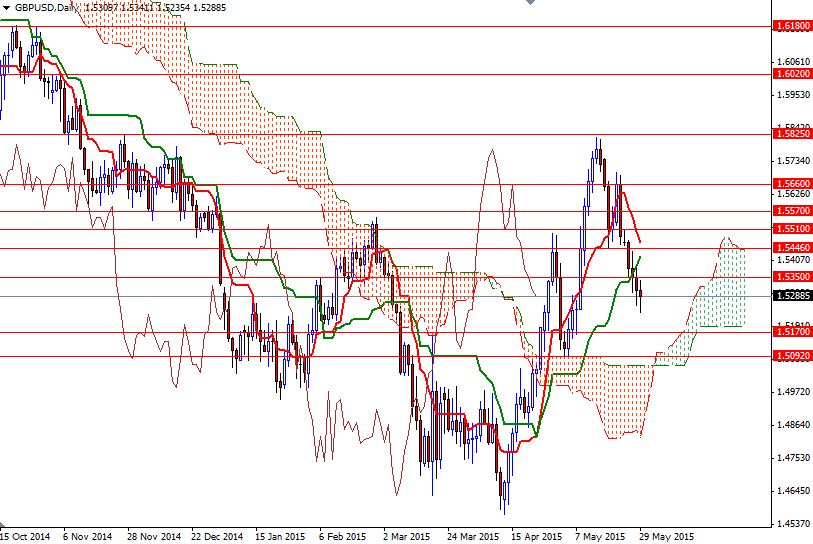
Task: Click the 6 Nov 2014 date label
Action: pos(87,537)
